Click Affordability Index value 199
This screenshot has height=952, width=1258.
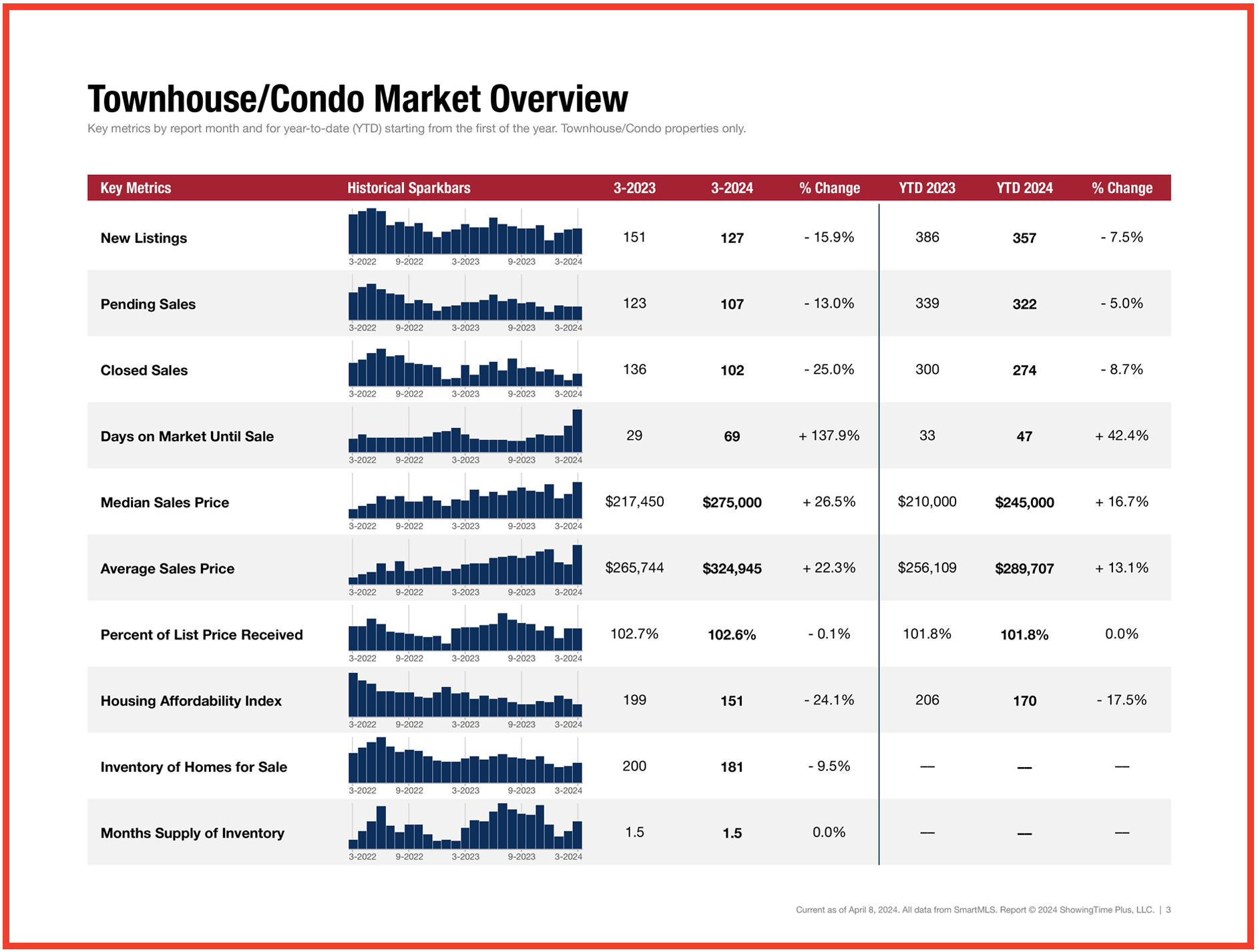(x=634, y=700)
